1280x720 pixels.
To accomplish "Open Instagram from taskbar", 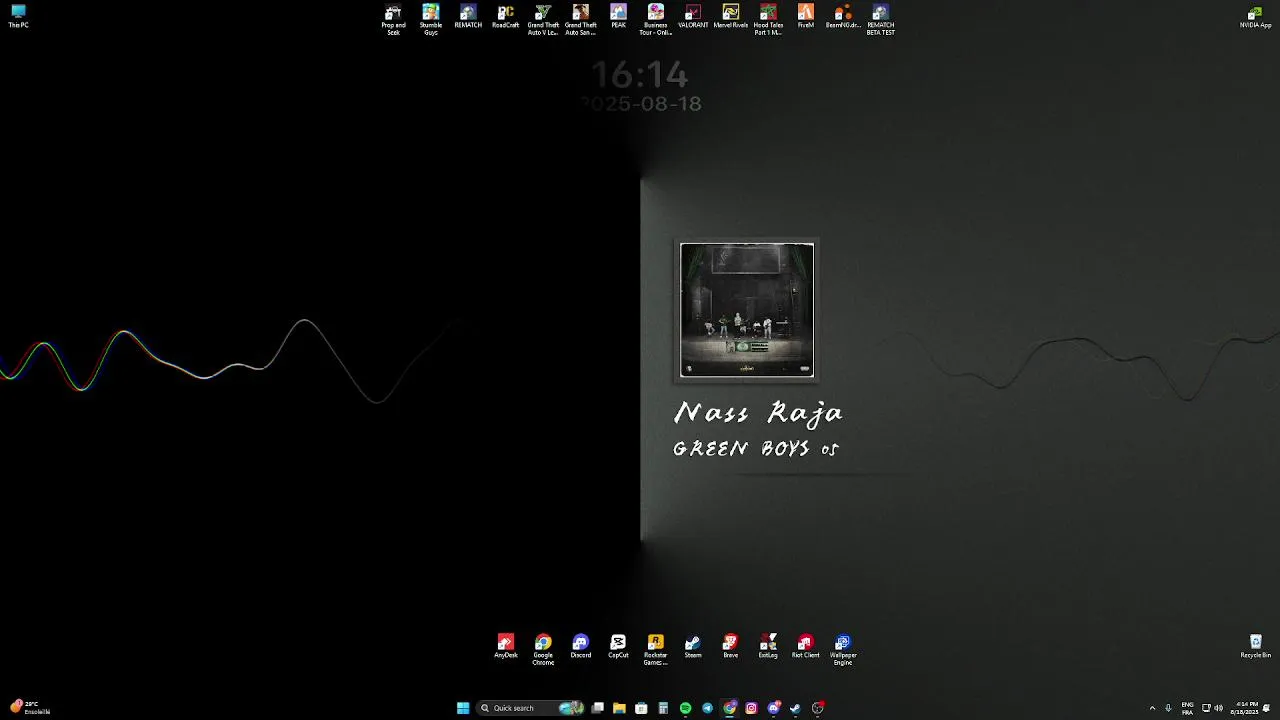I will click(x=751, y=708).
